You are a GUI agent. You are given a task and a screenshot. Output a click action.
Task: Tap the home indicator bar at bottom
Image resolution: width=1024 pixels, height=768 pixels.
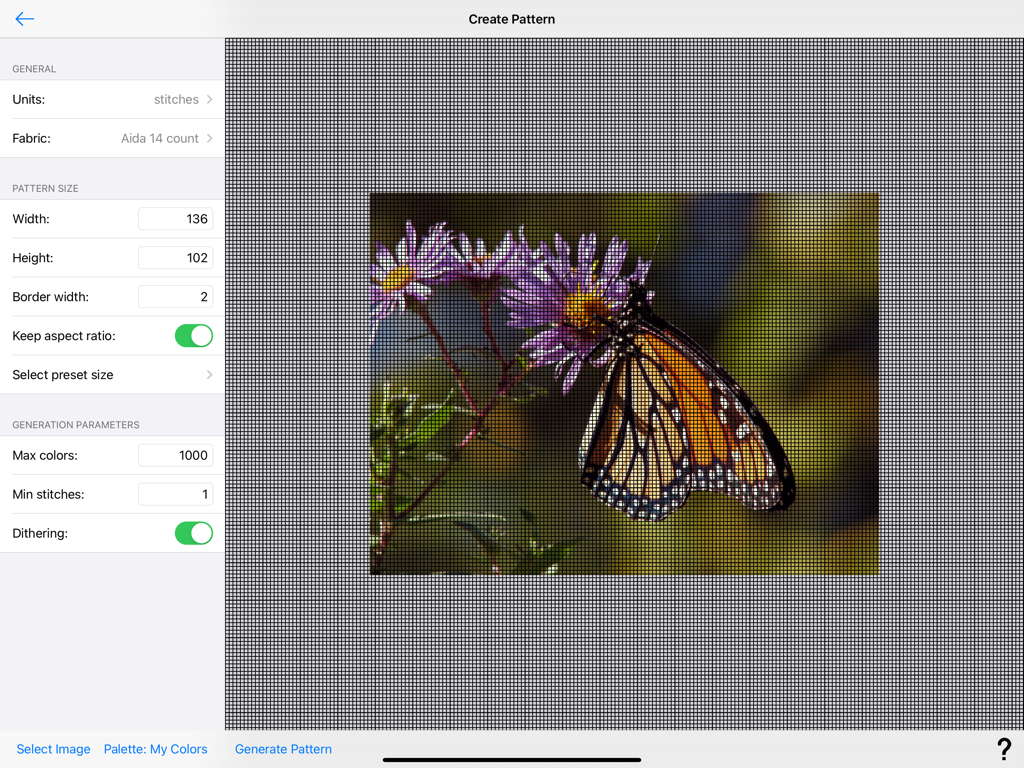pyautogui.click(x=511, y=757)
